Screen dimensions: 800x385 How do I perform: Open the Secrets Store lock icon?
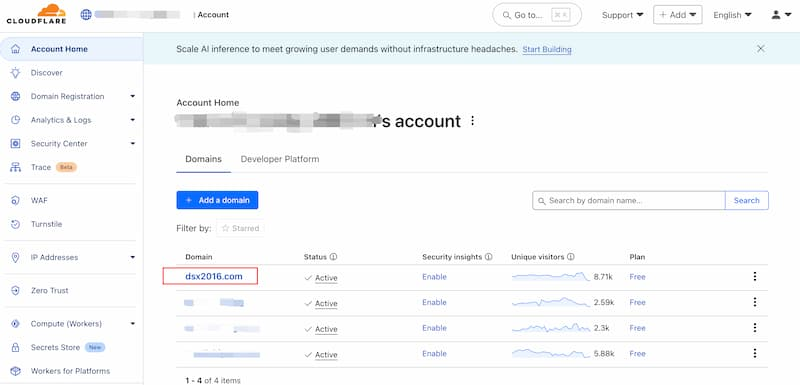pyautogui.click(x=15, y=347)
